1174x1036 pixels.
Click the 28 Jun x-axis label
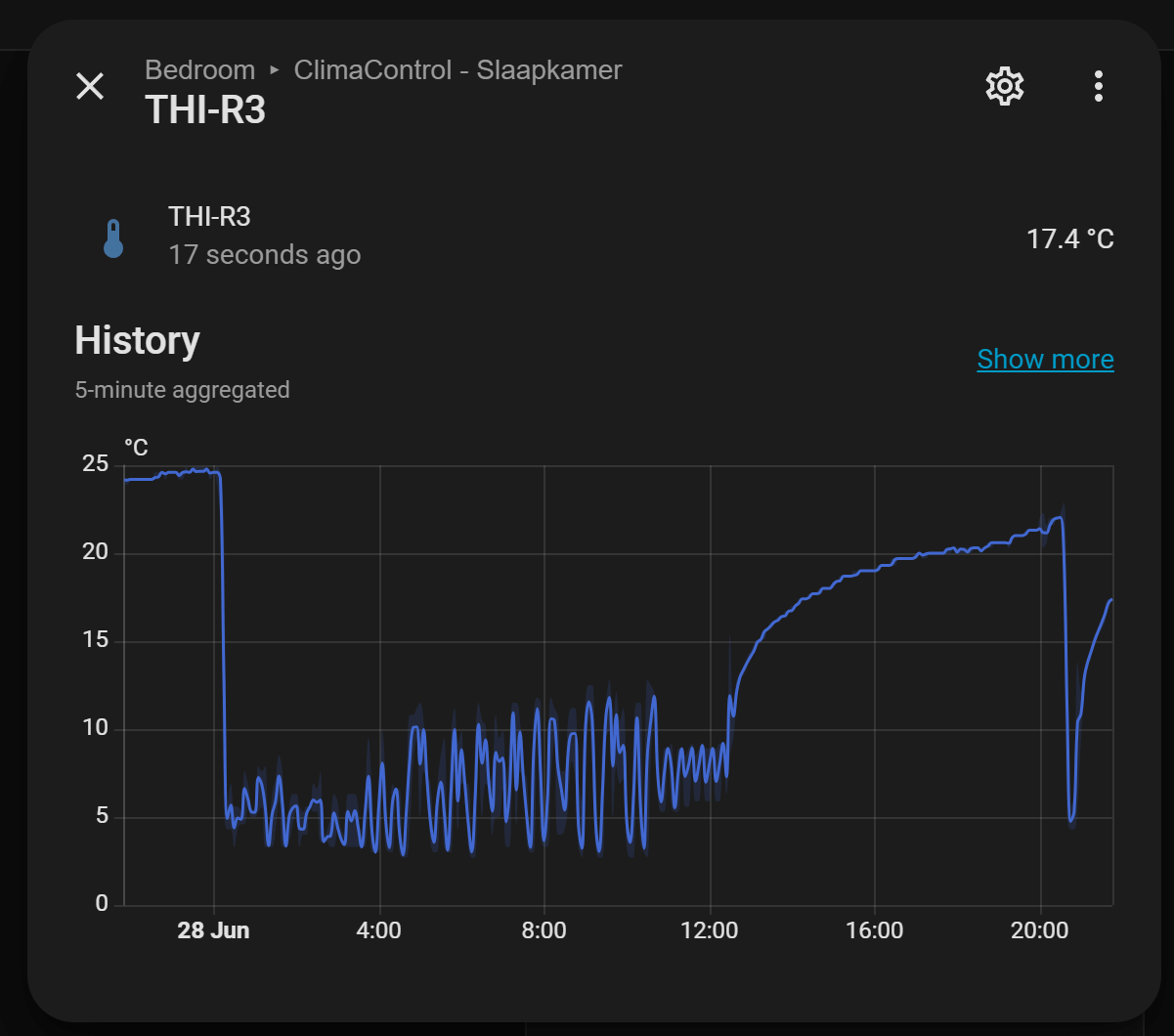[213, 930]
